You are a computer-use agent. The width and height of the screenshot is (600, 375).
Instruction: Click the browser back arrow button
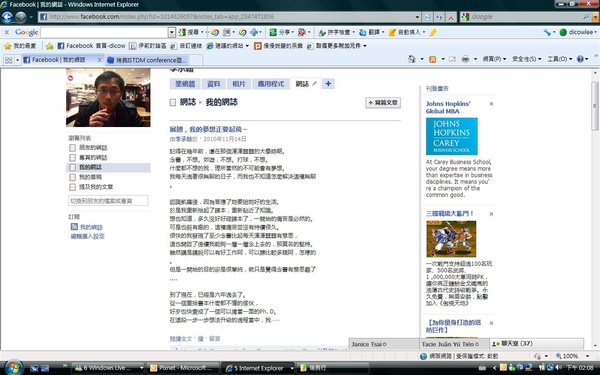pyautogui.click(x=7, y=17)
